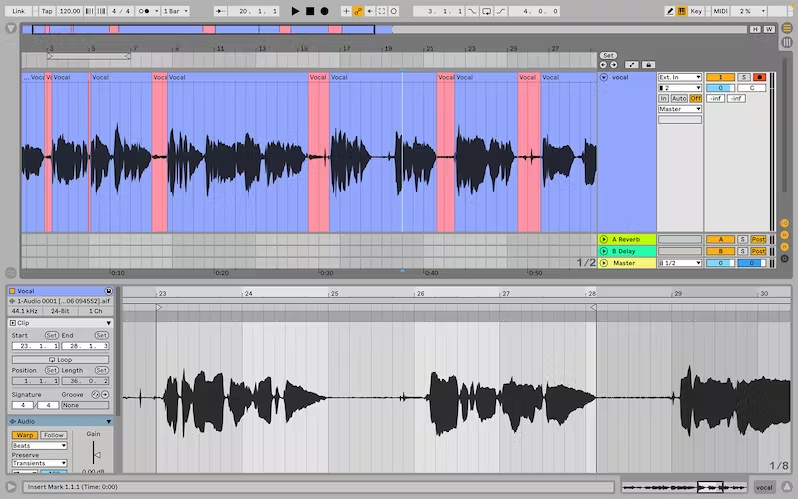Jump to the previous locator
The image size is (798, 499).
[x=603, y=65]
